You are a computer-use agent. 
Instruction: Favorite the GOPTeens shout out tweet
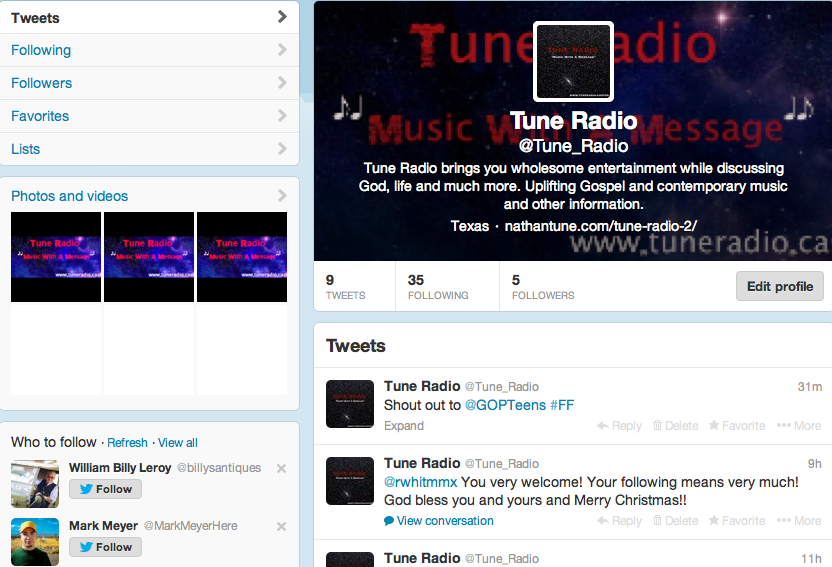737,426
